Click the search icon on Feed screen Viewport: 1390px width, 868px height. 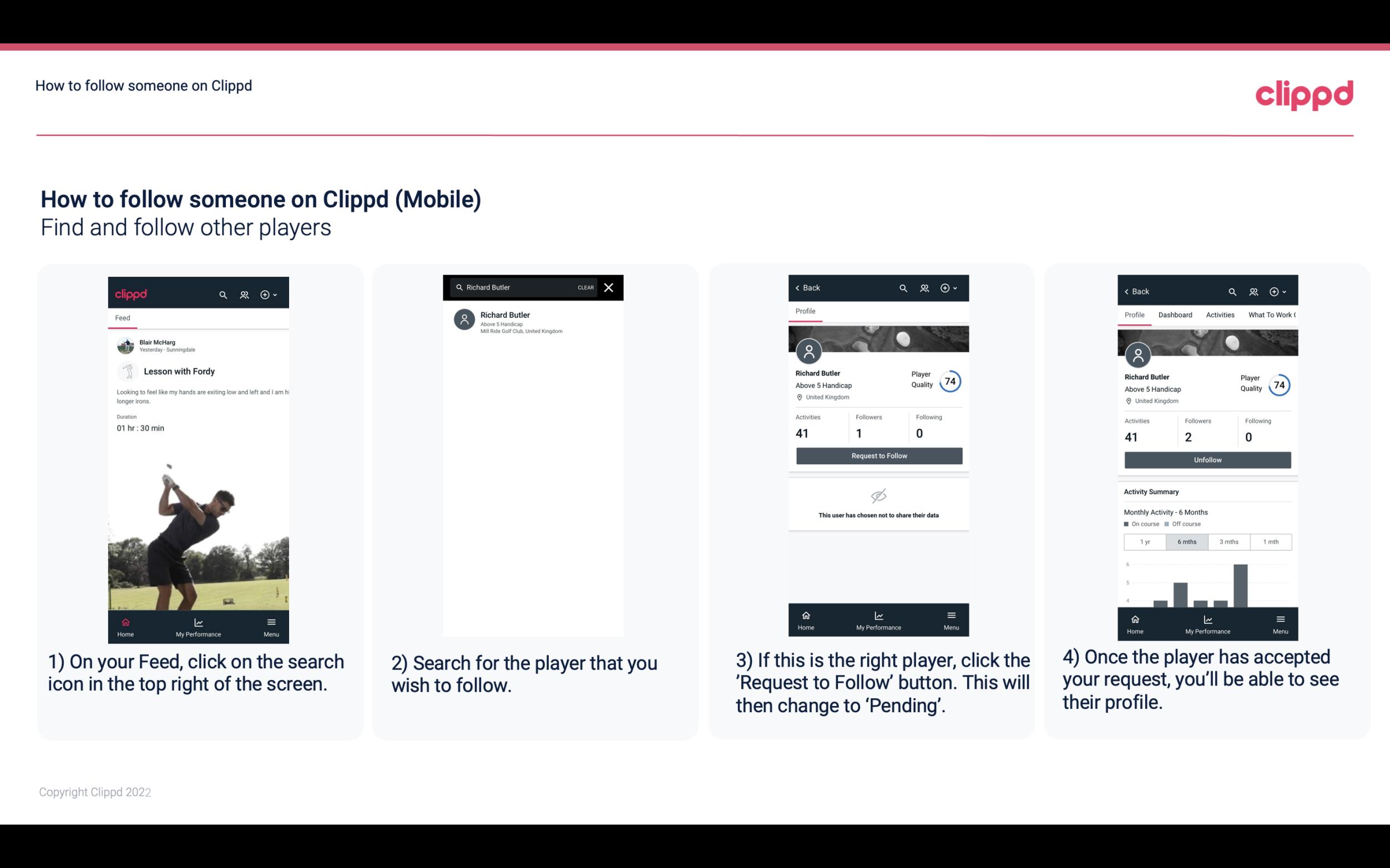(222, 293)
